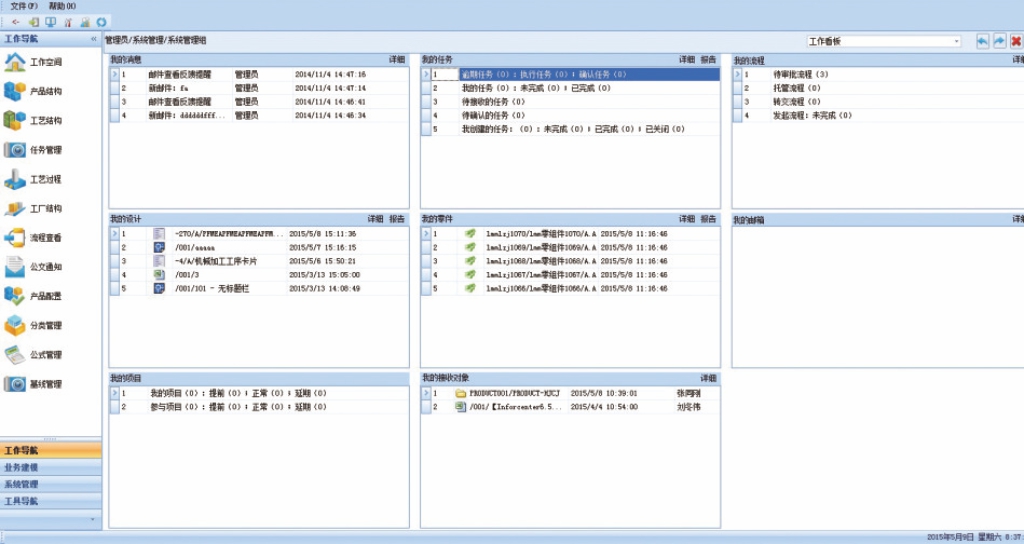Expand the navigation pane overflow arrow at the bottom
This screenshot has height=544, width=1024.
[x=94, y=519]
